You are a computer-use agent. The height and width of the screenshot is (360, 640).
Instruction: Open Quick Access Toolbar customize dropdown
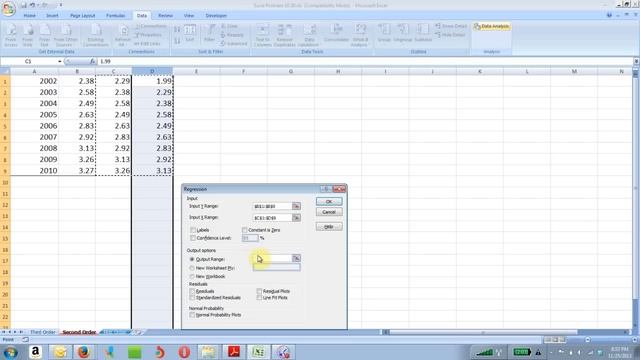coord(61,5)
